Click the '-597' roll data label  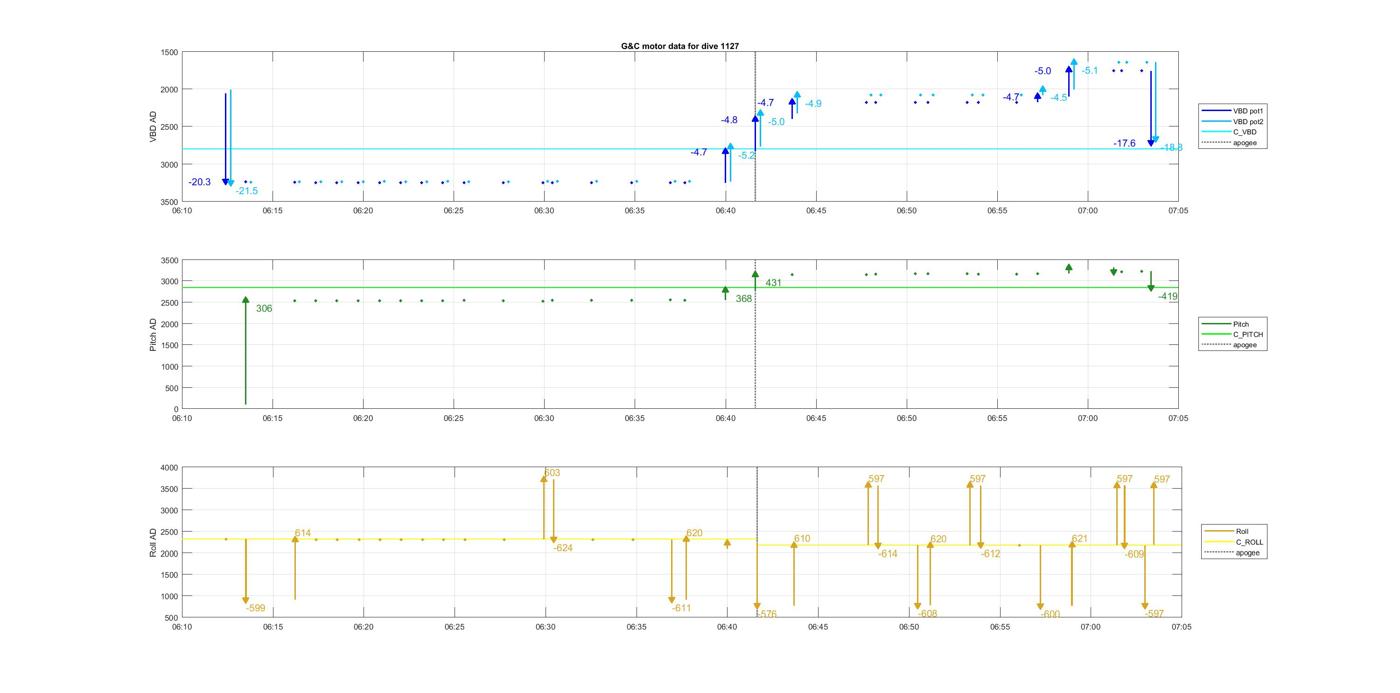pos(1154,614)
